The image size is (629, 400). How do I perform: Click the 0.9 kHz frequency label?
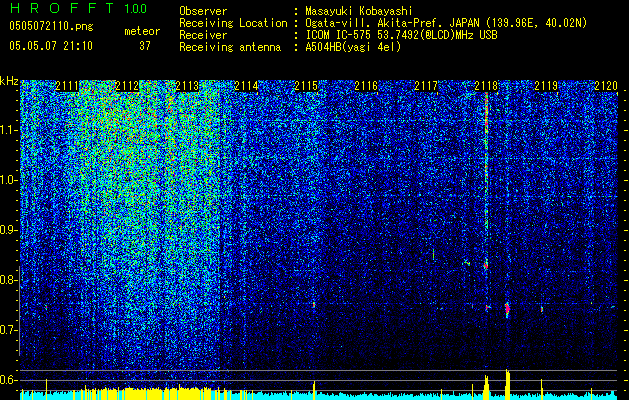point(9,230)
